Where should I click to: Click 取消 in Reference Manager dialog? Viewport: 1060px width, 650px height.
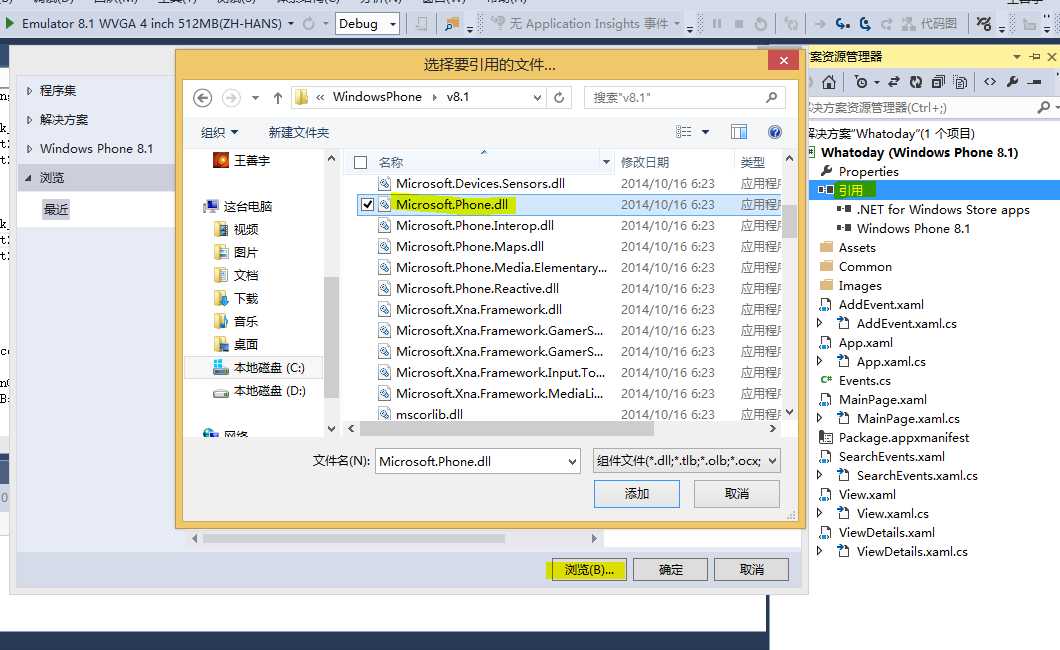[x=752, y=570]
